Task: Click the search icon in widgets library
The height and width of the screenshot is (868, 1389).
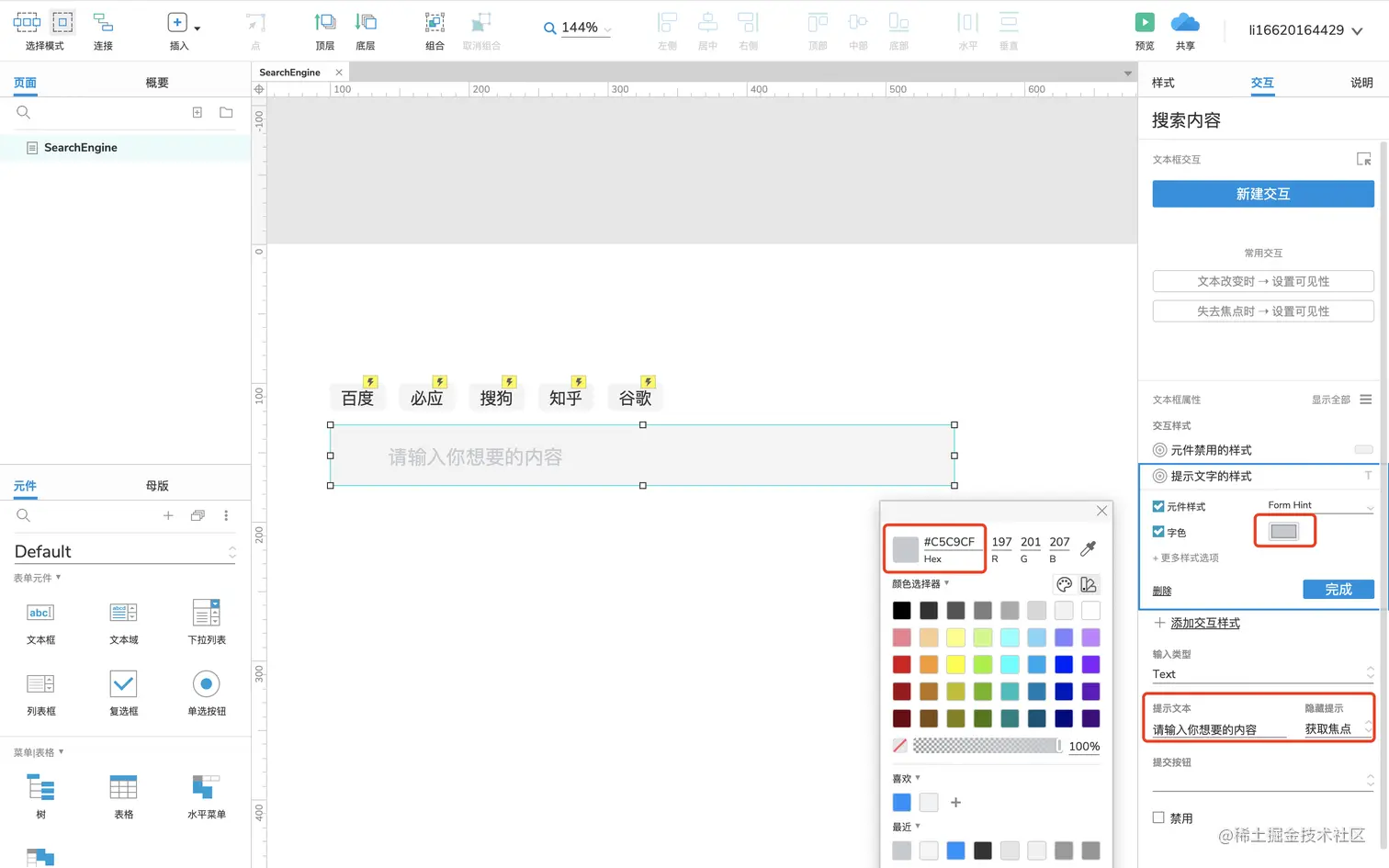Action: [24, 515]
